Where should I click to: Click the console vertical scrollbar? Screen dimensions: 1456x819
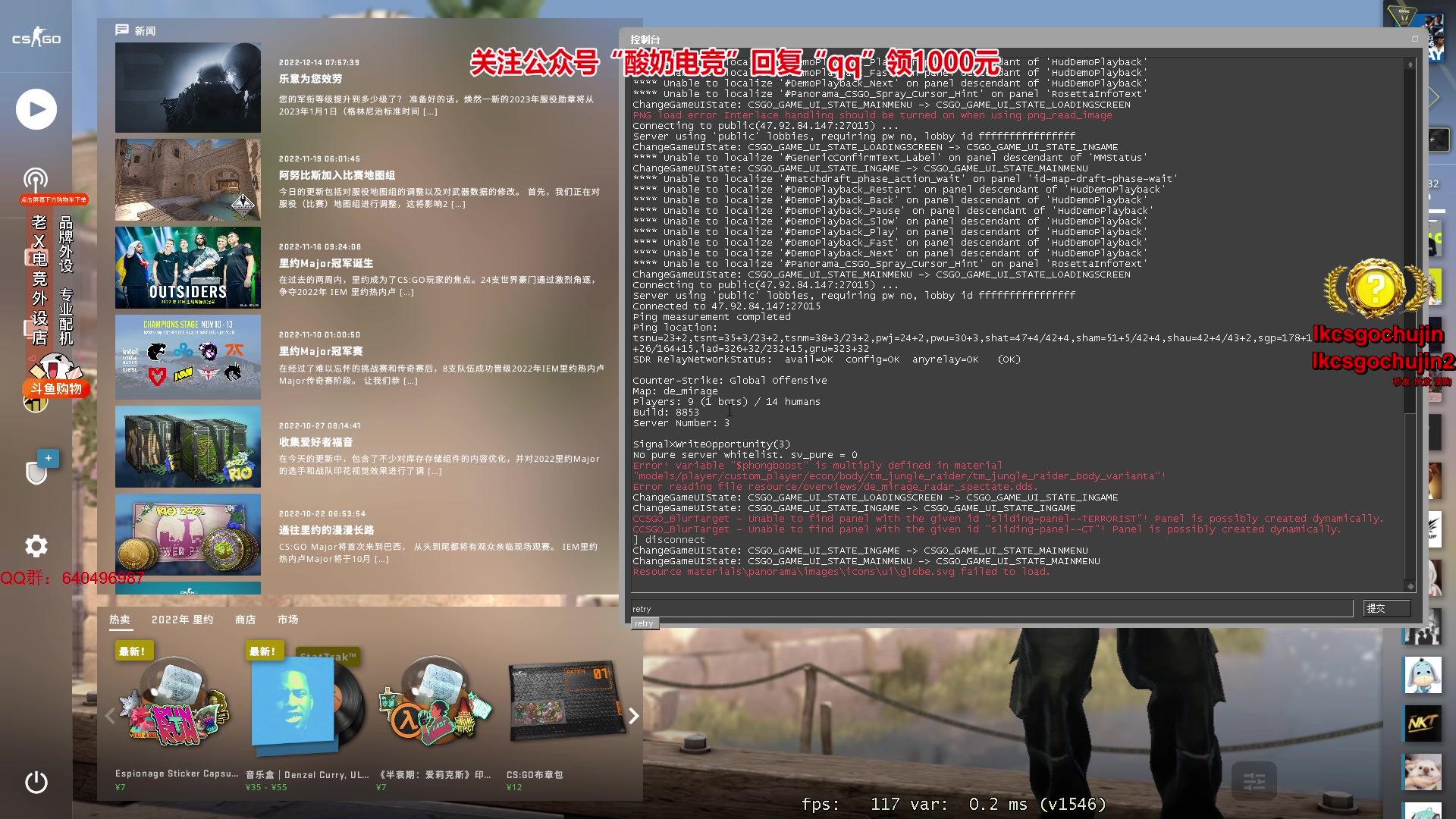(1410, 324)
